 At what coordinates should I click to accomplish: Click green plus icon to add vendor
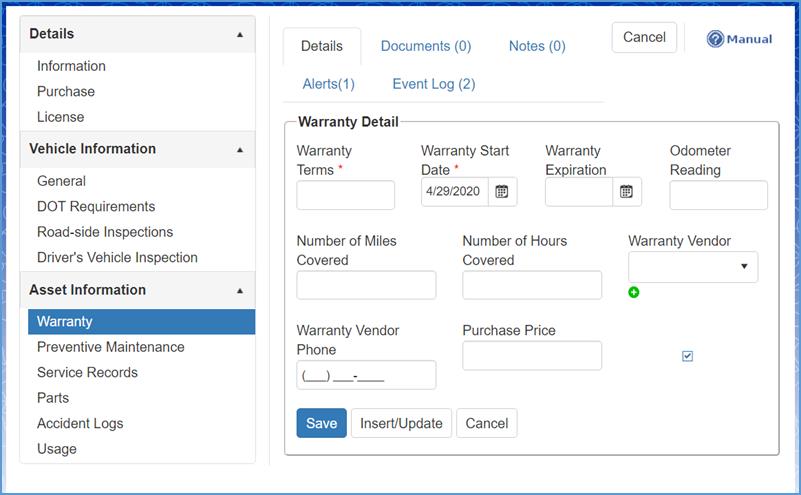point(634,292)
